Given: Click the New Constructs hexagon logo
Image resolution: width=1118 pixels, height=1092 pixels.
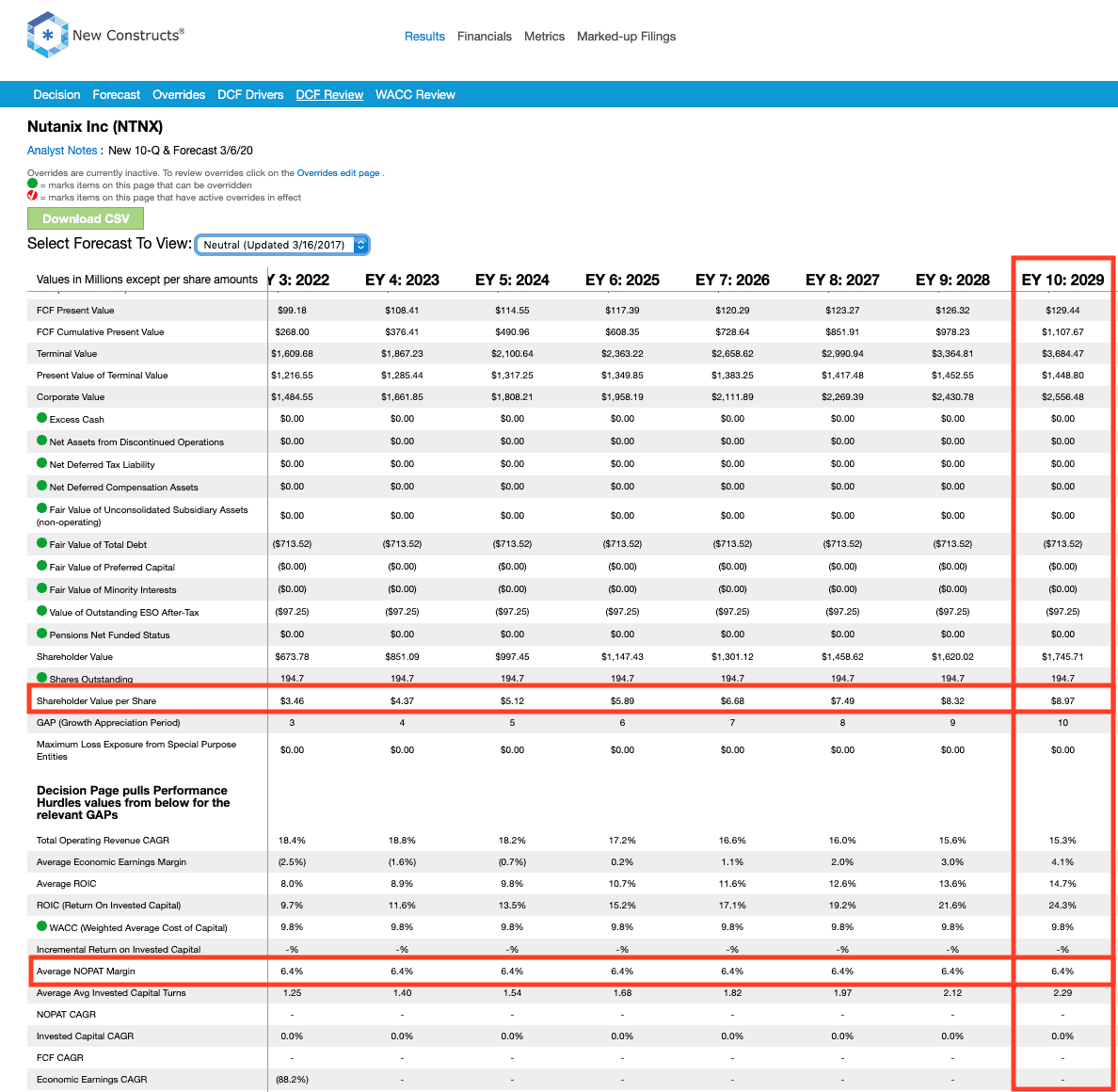Looking at the screenshot, I should pos(47,35).
